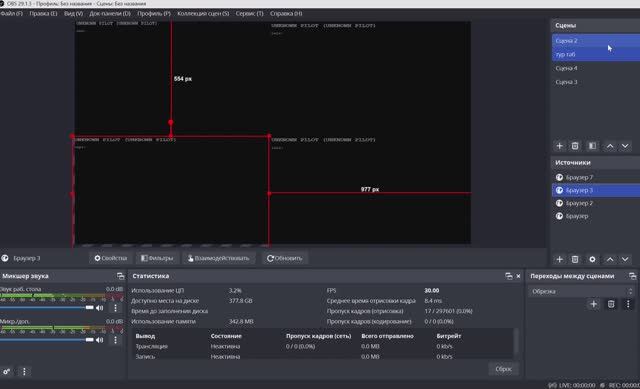Open the Профиль menu

(x=154, y=13)
